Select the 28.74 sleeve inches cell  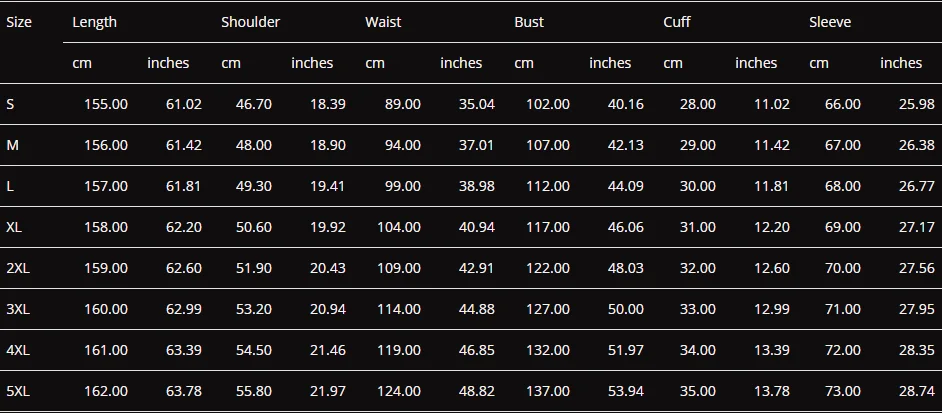[x=917, y=391]
